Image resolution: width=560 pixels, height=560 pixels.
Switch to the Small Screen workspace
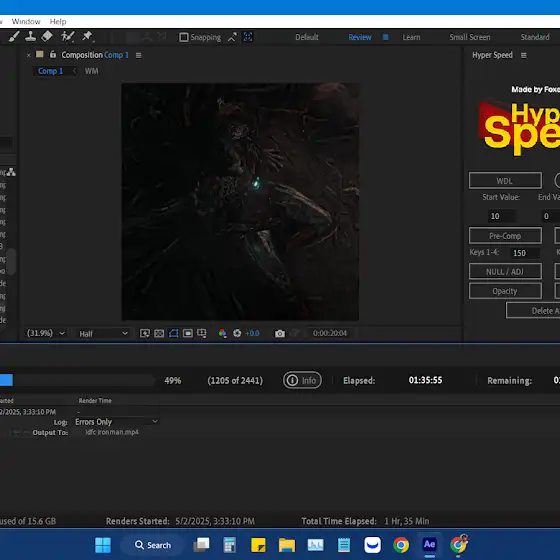click(470, 37)
